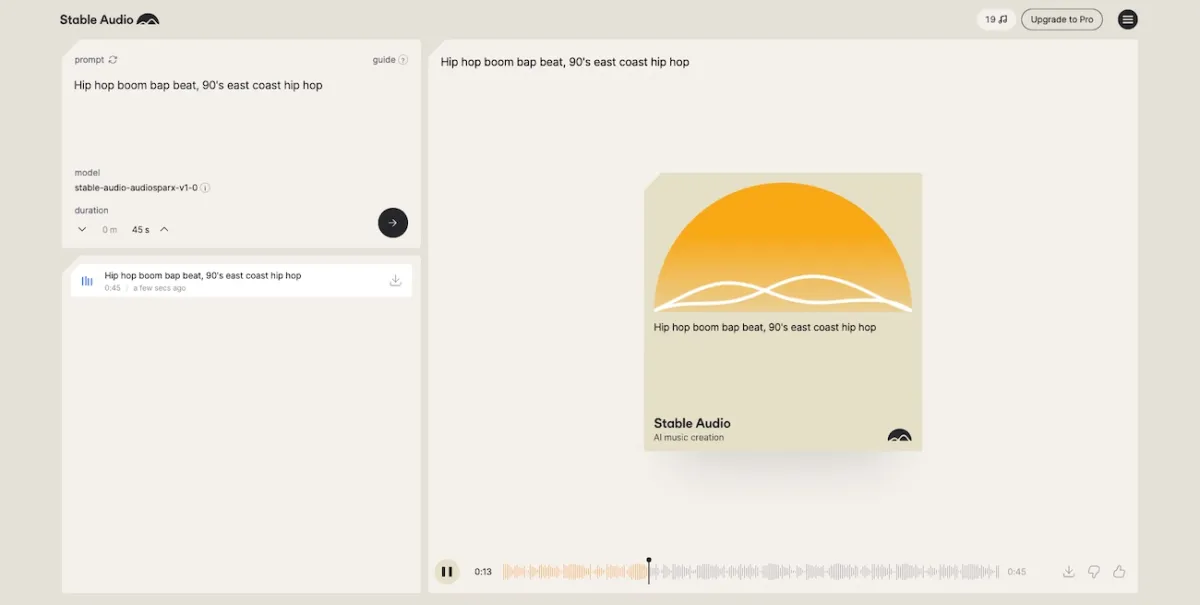Select the stable-audio-audiosparx-v1-0 model name
The width and height of the screenshot is (1200, 605).
[136, 187]
